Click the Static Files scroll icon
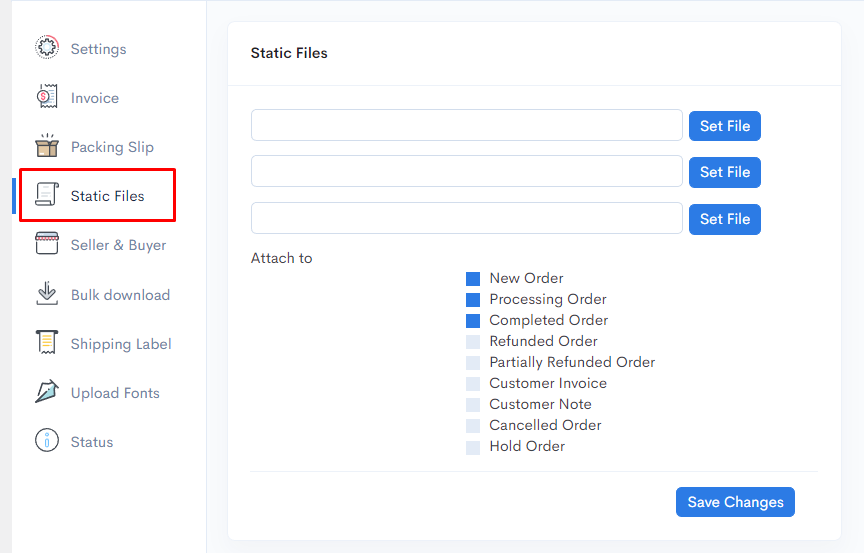The height and width of the screenshot is (553, 864). tap(47, 194)
